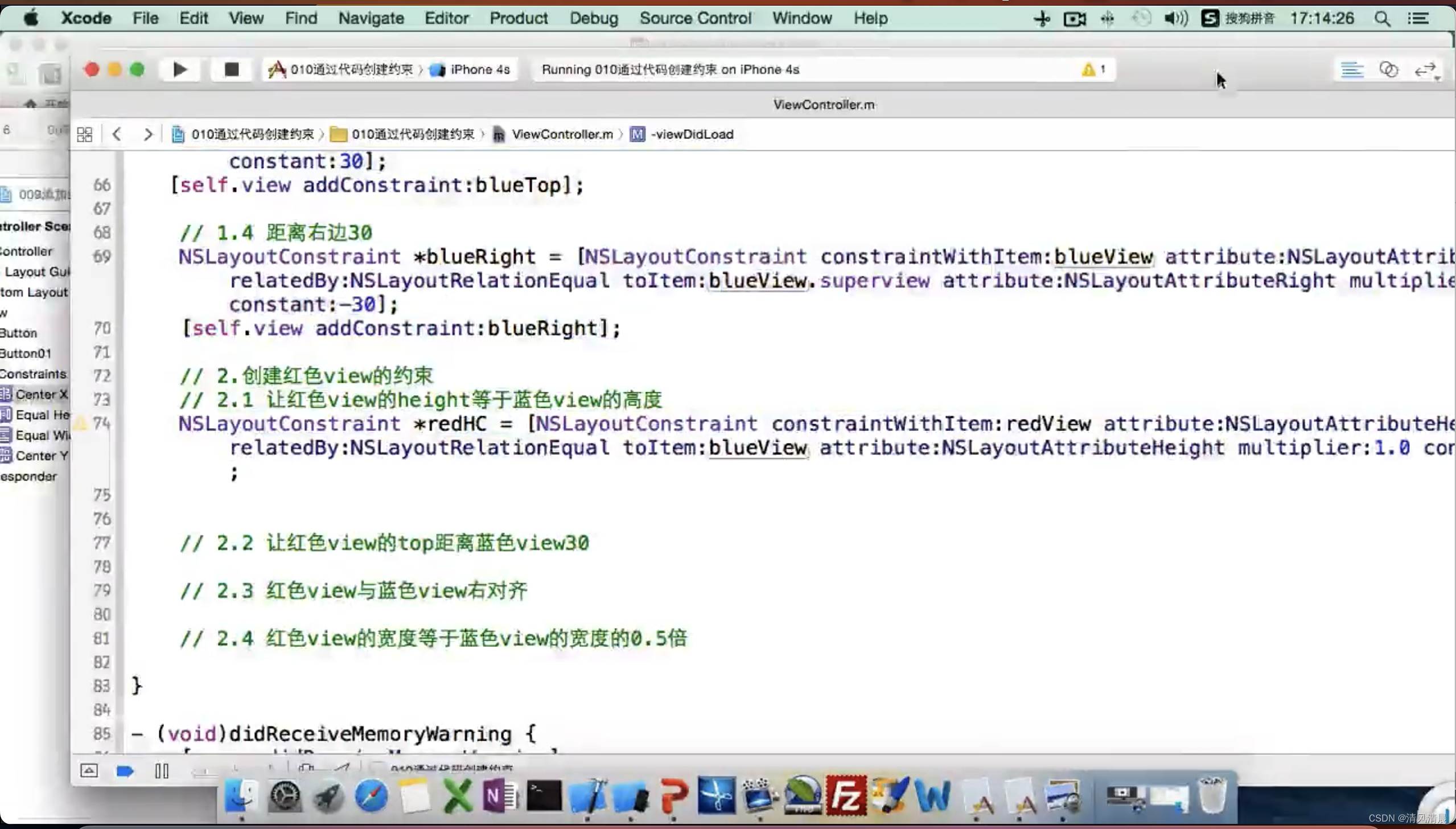Pause program execution in debug bar
This screenshot has width=1456, height=829.
(x=162, y=771)
